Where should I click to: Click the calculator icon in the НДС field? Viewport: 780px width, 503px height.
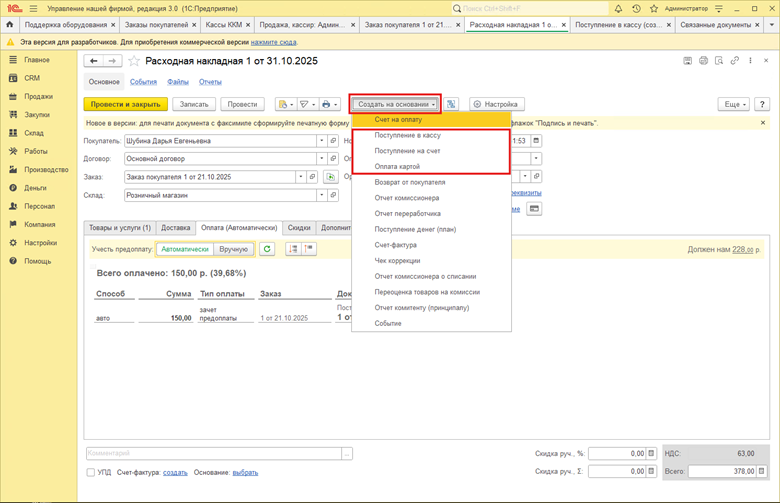click(x=651, y=453)
